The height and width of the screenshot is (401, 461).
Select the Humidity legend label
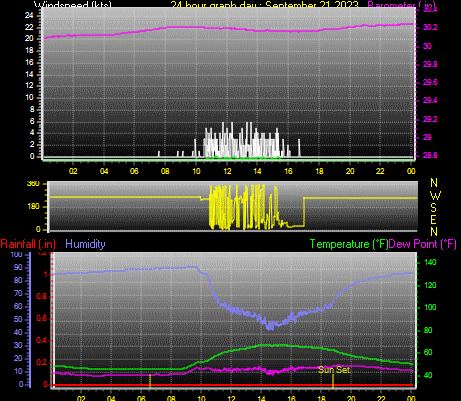coord(85,244)
